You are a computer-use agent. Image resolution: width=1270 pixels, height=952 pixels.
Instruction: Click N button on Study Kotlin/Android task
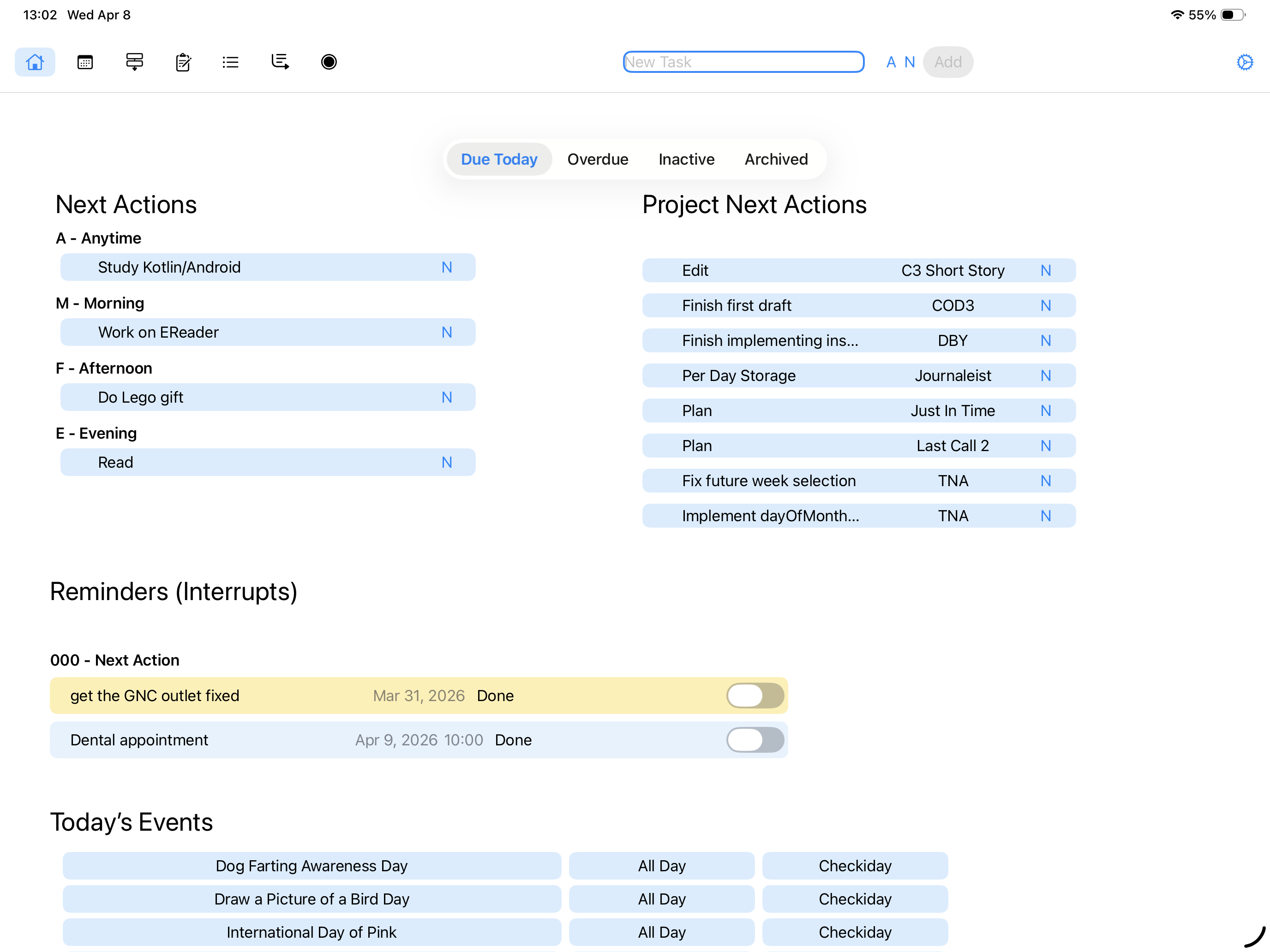447,268
